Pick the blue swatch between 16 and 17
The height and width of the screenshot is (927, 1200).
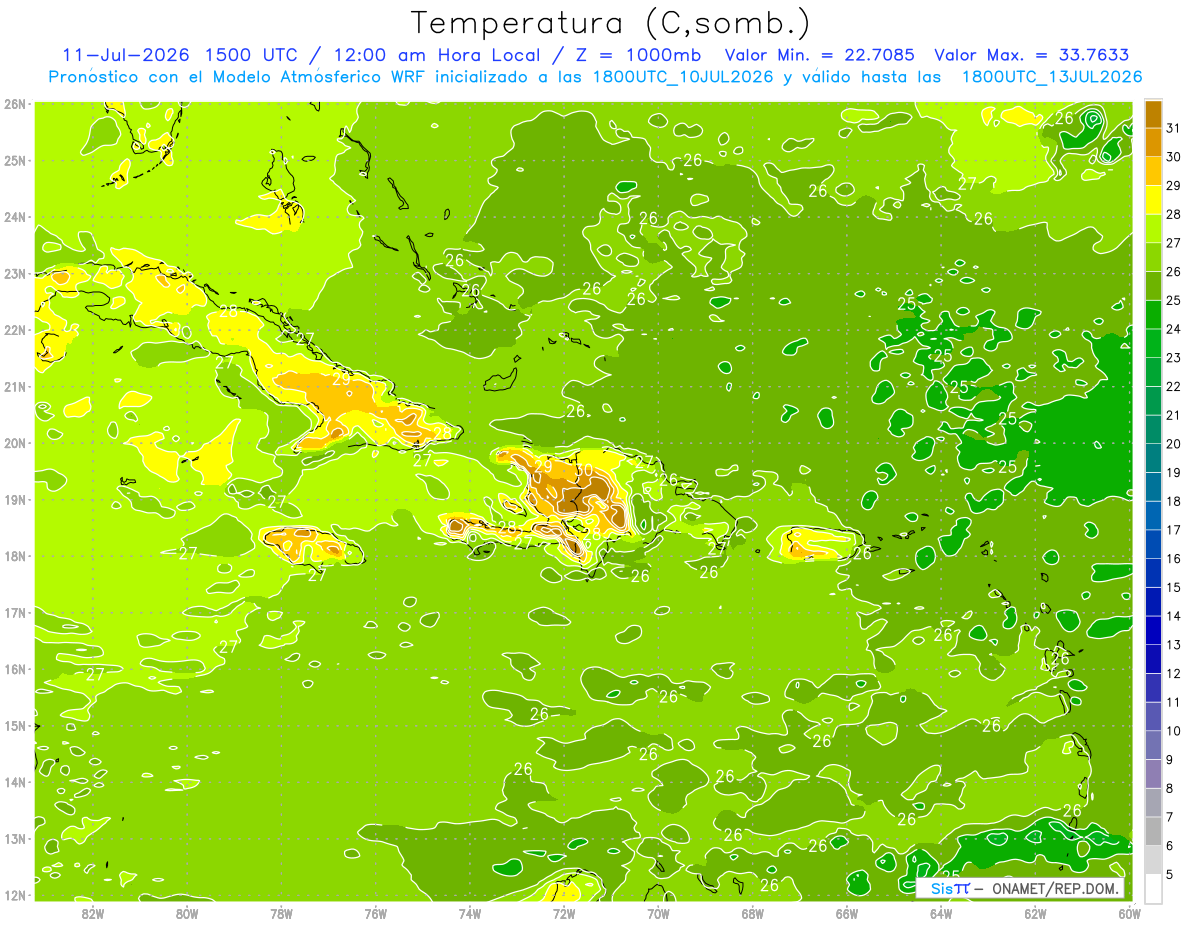[1153, 544]
